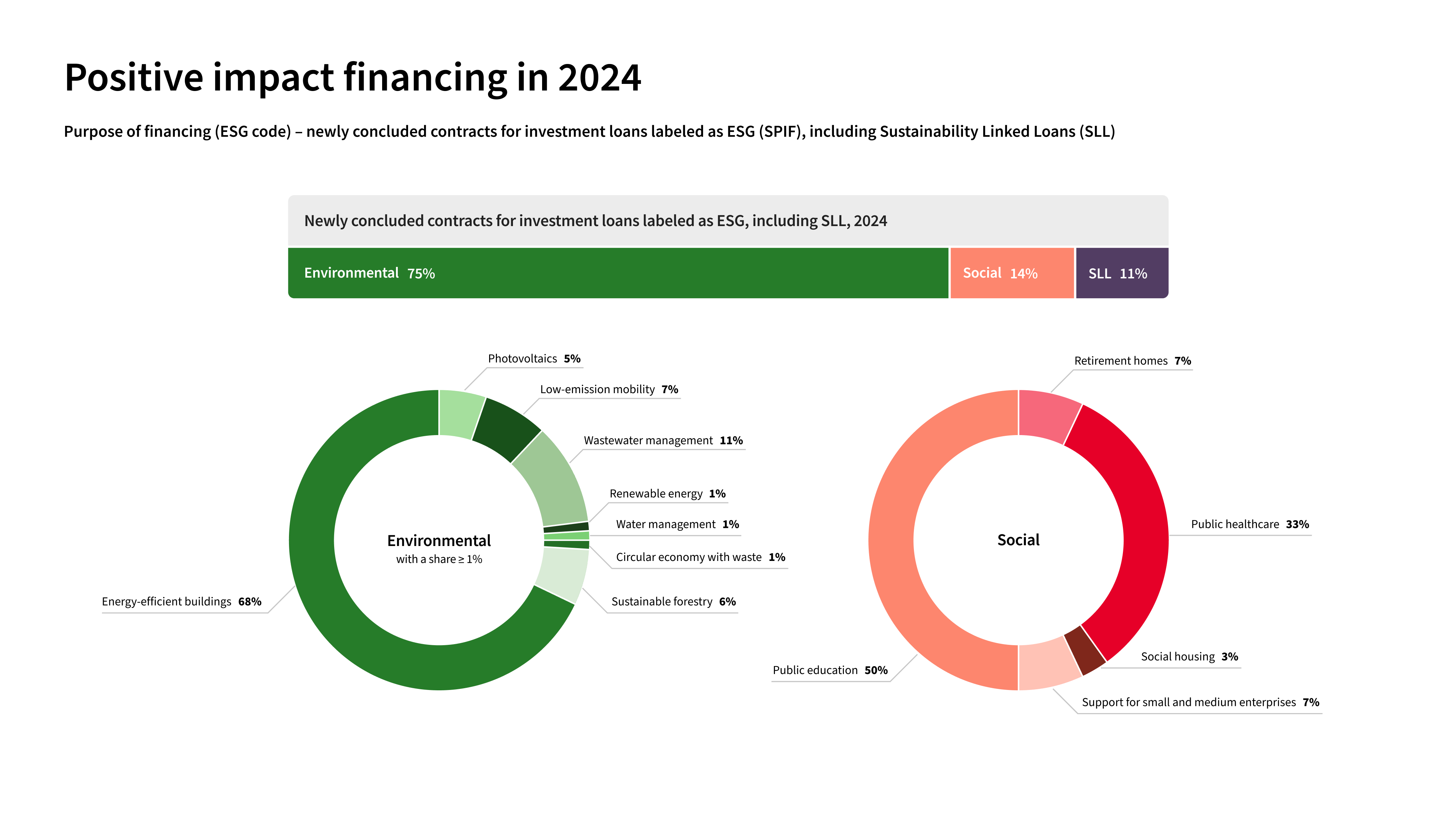Click the 'Public healthcare 33%' label
Image resolution: width=1456 pixels, height=819 pixels.
pyautogui.click(x=1250, y=525)
